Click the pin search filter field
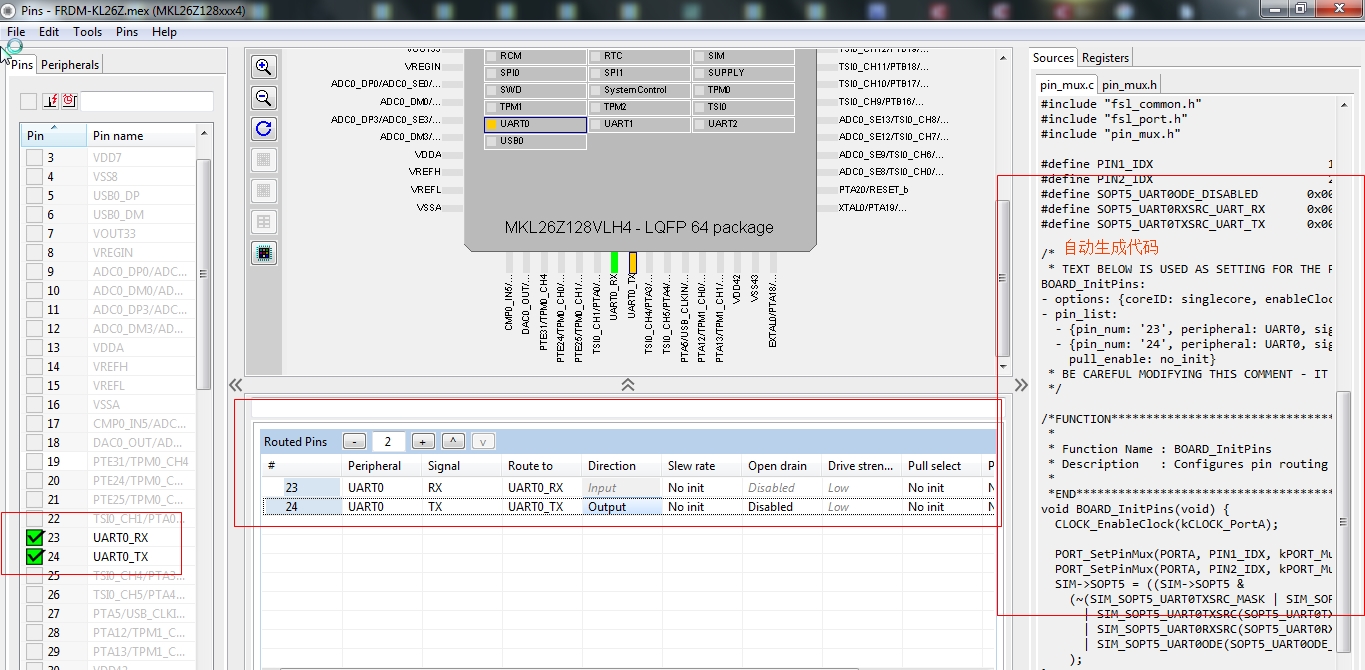This screenshot has height=670, width=1365. pyautogui.click(x=146, y=101)
